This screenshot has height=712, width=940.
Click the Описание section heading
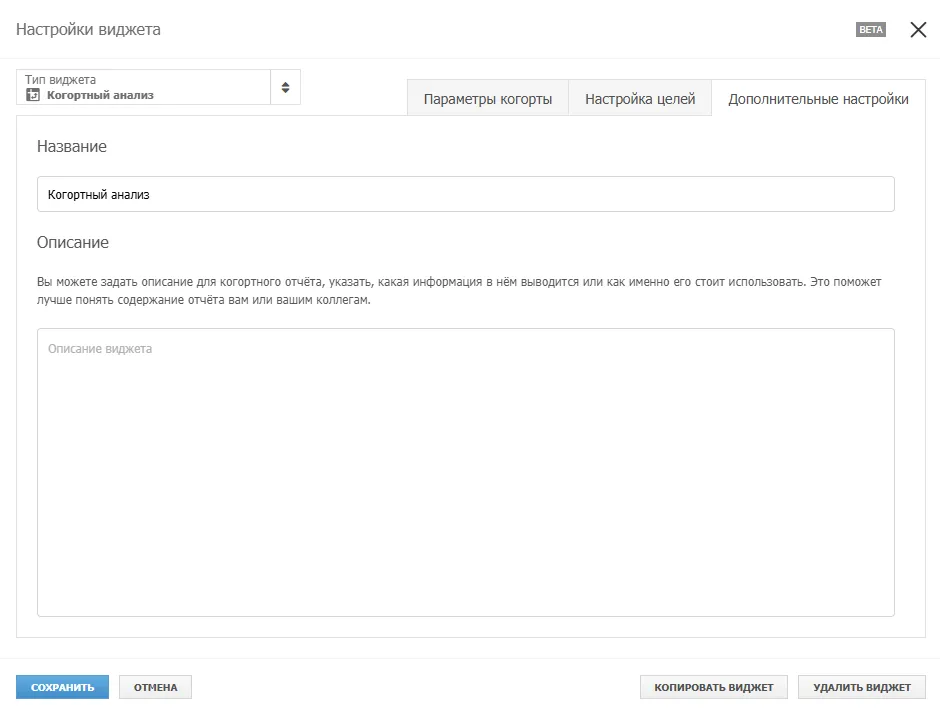73,242
